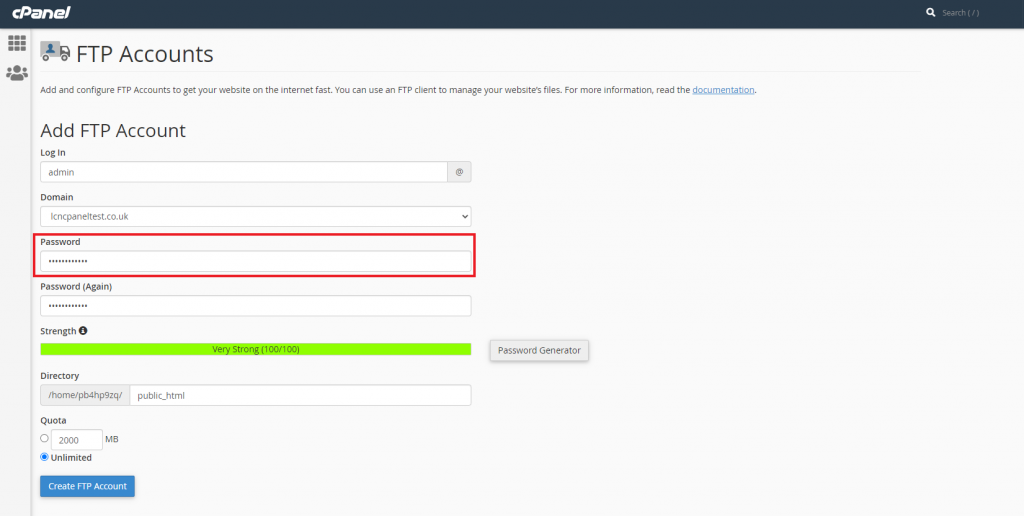The image size is (1024, 516).
Task: Click the Strength info icon
Action: click(x=83, y=331)
